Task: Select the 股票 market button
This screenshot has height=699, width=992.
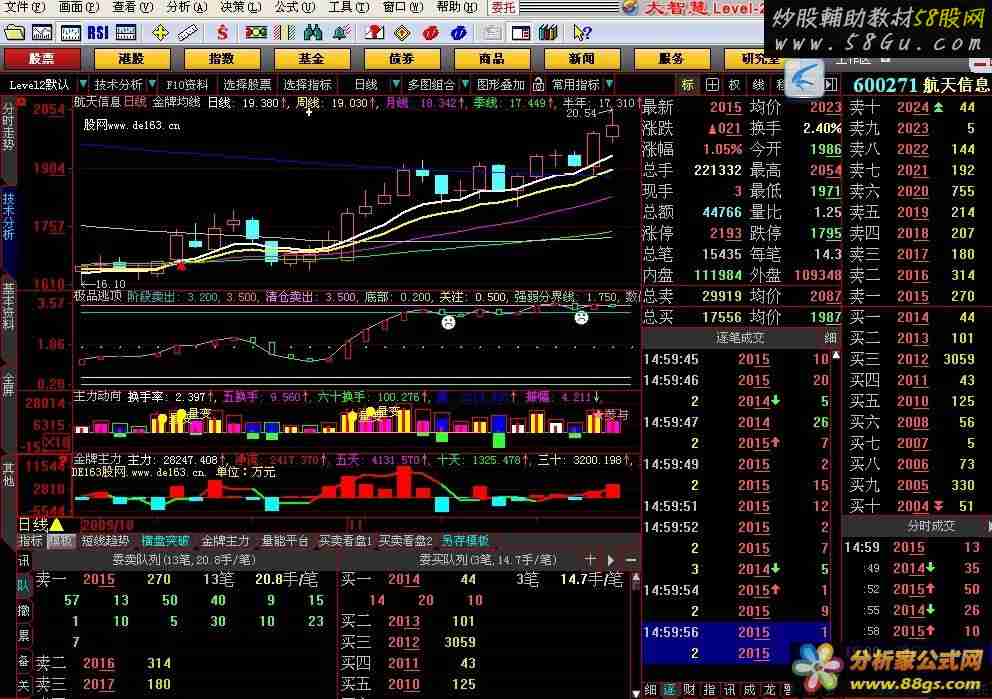Action: pos(42,58)
